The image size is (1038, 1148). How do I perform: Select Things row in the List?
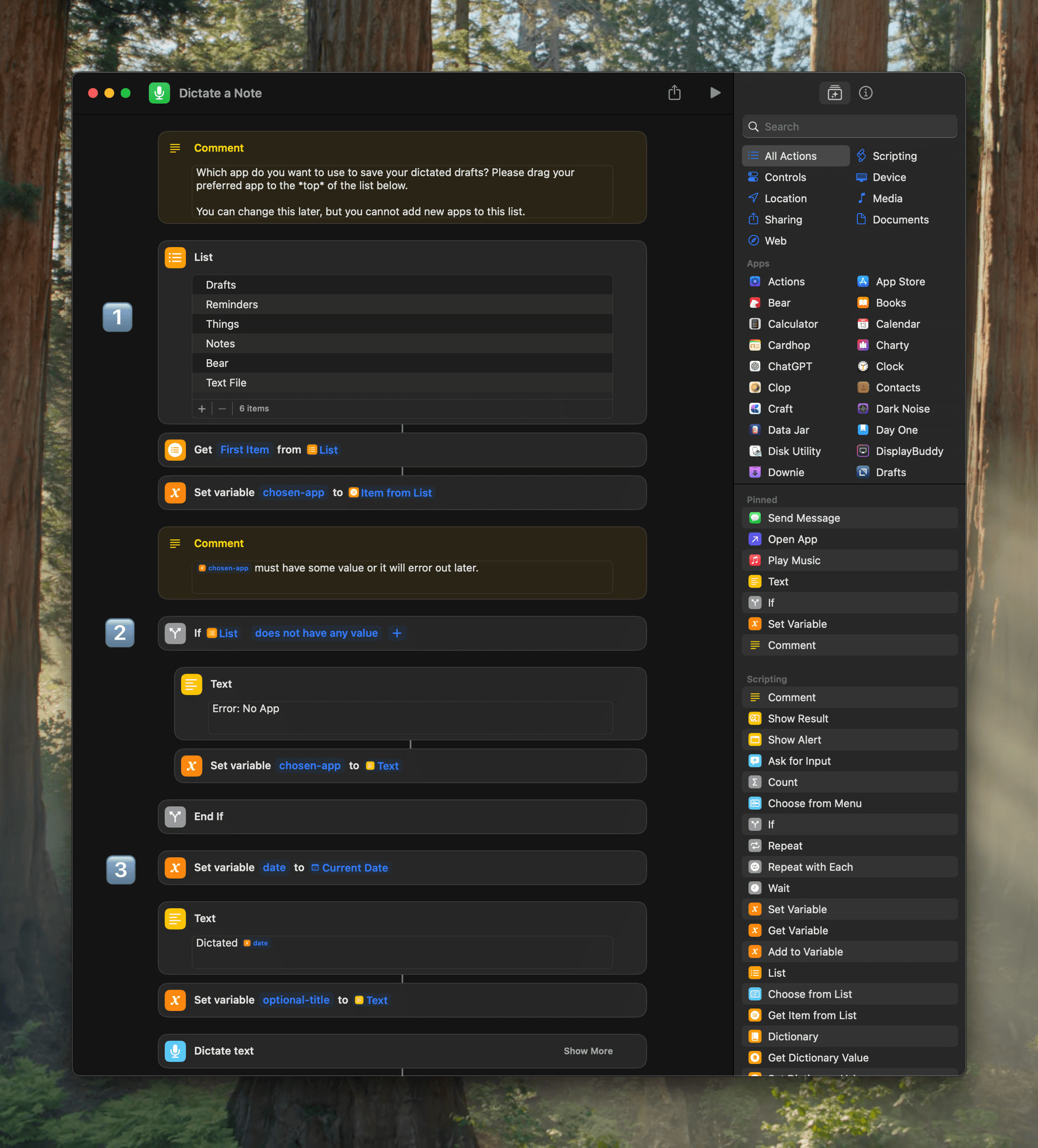coord(402,324)
